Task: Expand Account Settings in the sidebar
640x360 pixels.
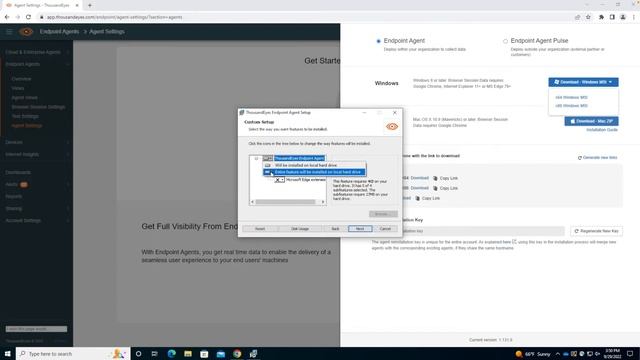Action: [68, 220]
